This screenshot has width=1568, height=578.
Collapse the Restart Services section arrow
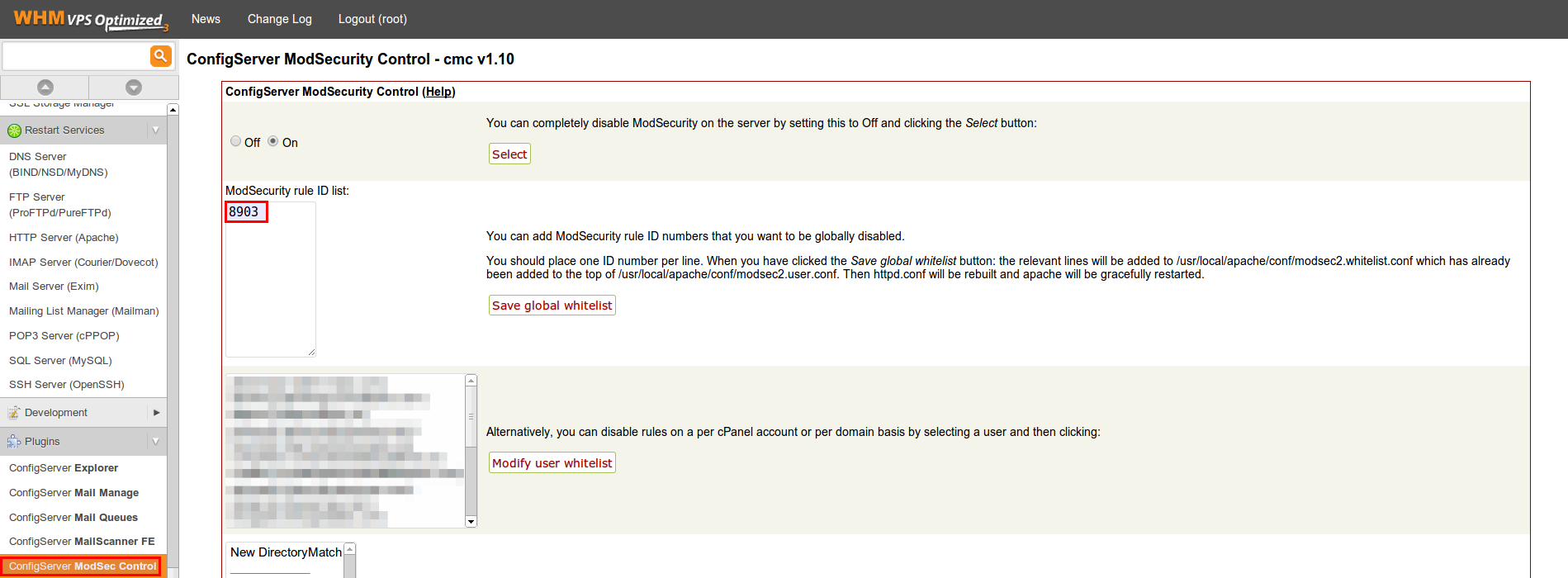click(156, 130)
